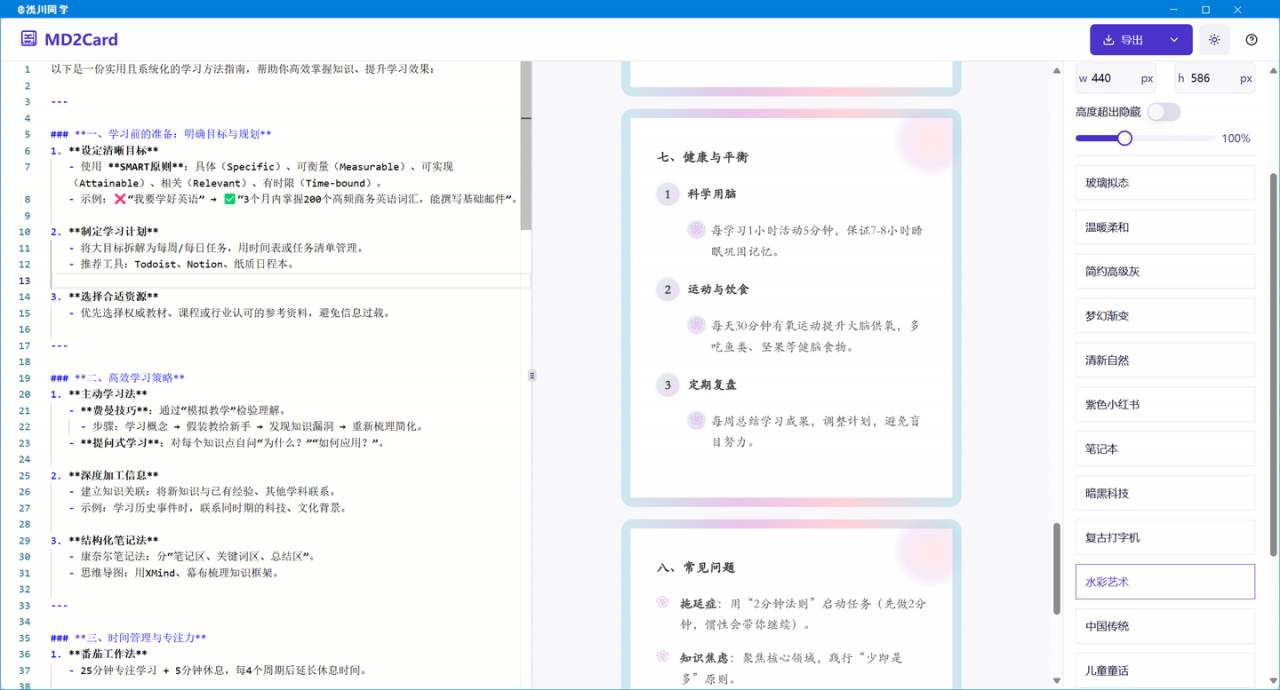The width and height of the screenshot is (1280, 690).
Task: Click line number 25 in gutter
Action: click(x=25, y=474)
